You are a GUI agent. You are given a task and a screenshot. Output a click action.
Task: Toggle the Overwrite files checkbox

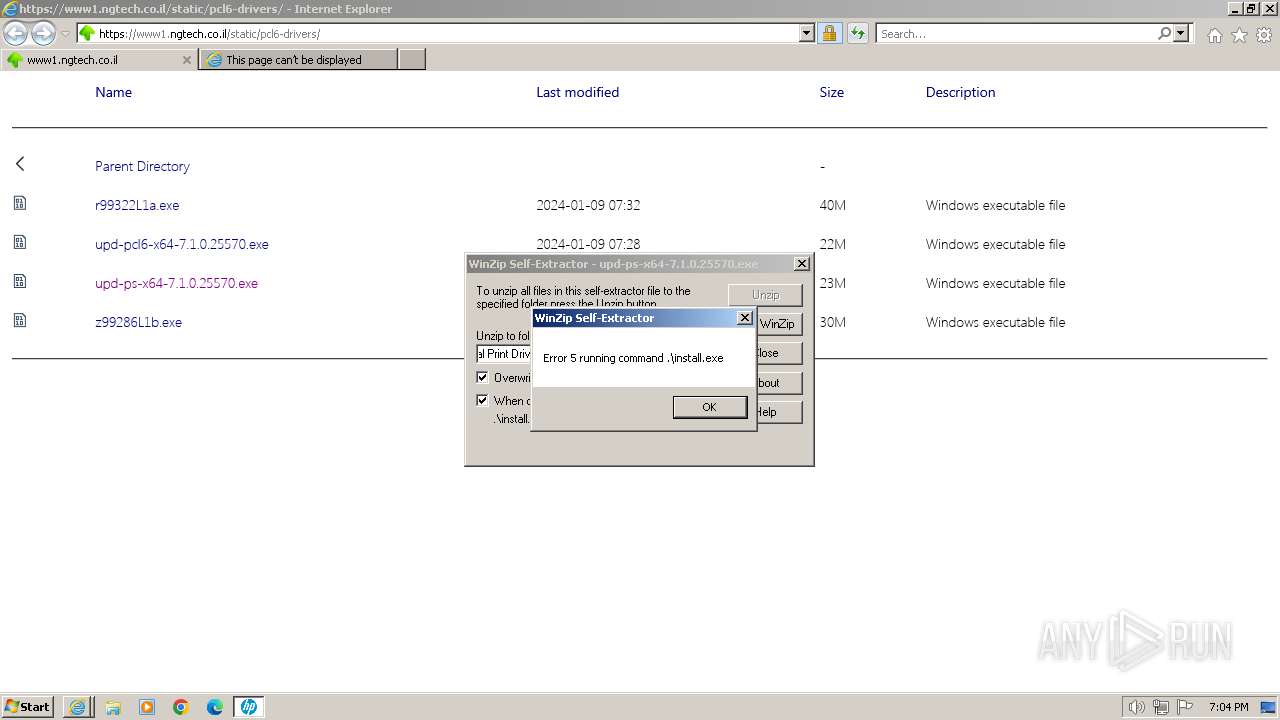tap(482, 377)
